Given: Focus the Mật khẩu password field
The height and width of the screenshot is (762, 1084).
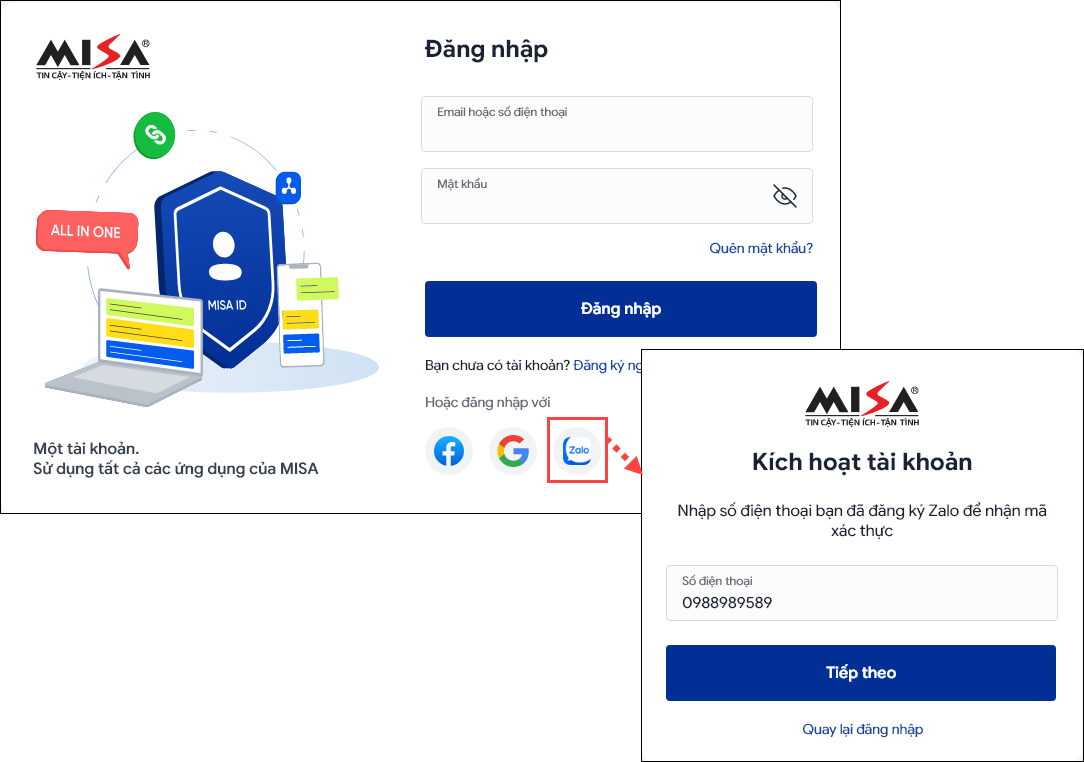Looking at the screenshot, I should pyautogui.click(x=617, y=196).
